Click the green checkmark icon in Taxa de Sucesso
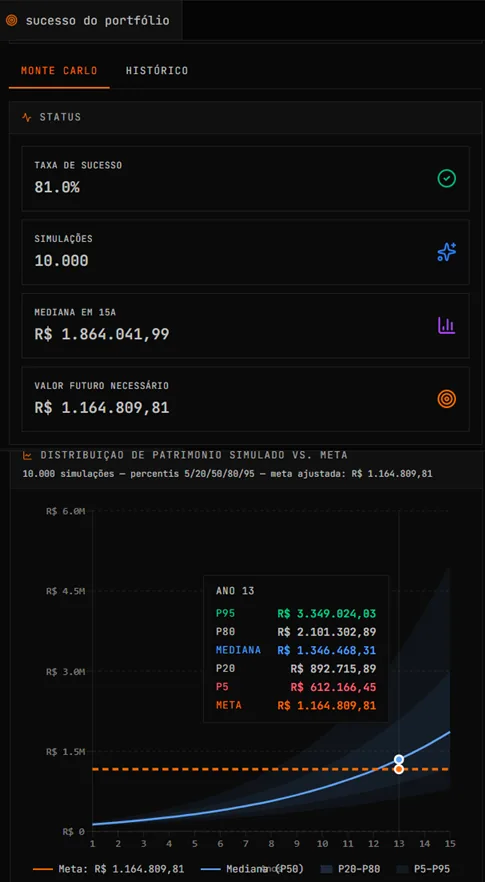This screenshot has height=882, width=485. tap(447, 179)
